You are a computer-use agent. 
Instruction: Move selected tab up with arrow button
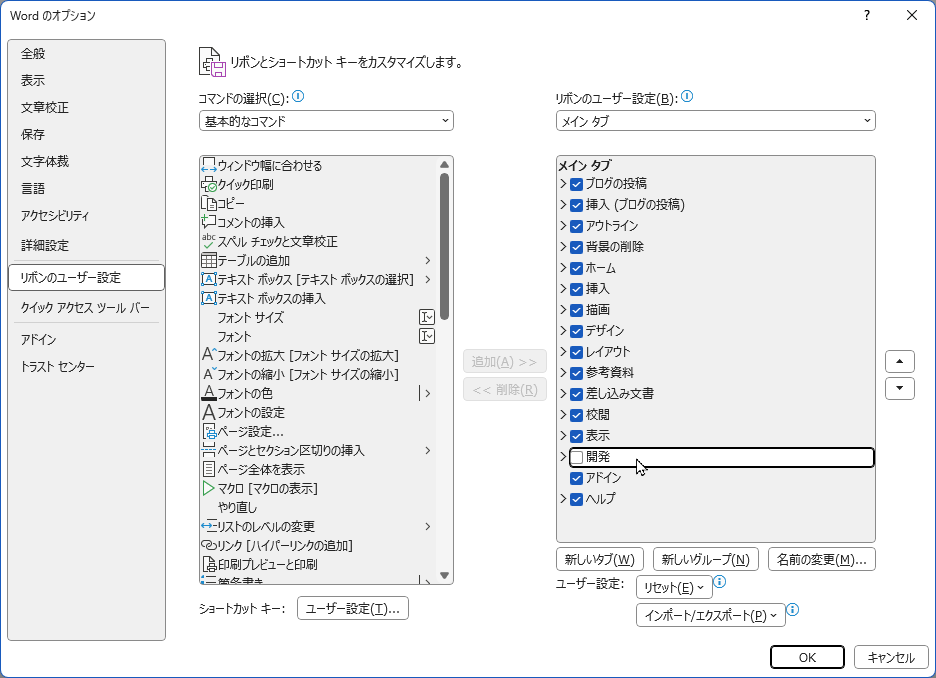900,361
